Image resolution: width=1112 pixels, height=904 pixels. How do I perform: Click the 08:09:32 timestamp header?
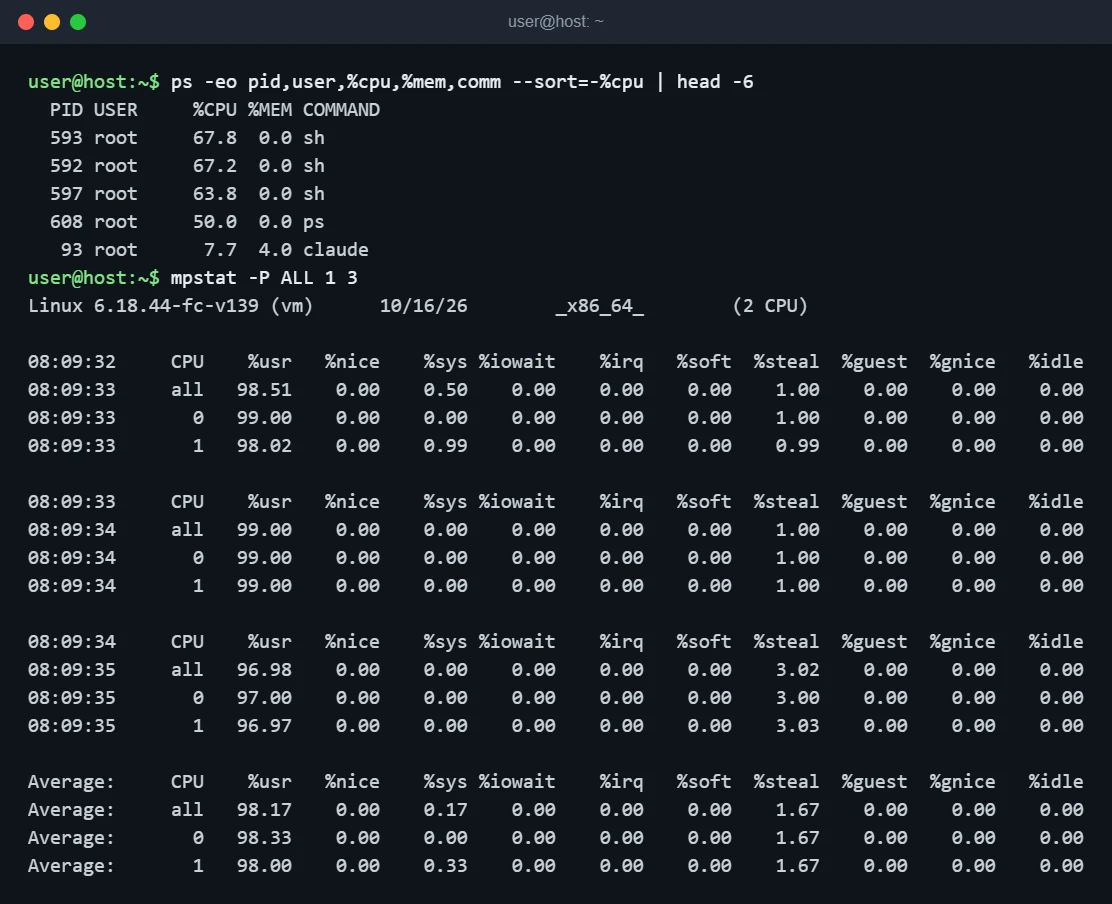tap(72, 362)
